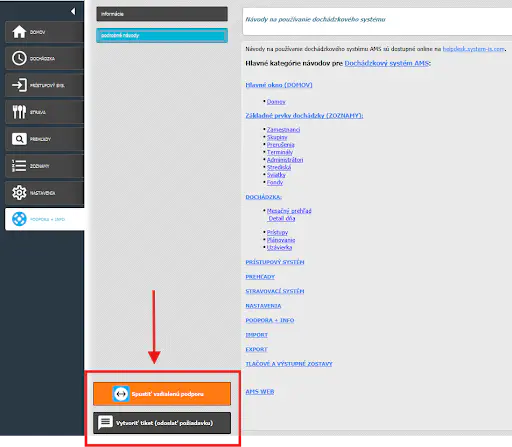
Task: Open the Mesačný prehľad link
Action: pos(289,211)
